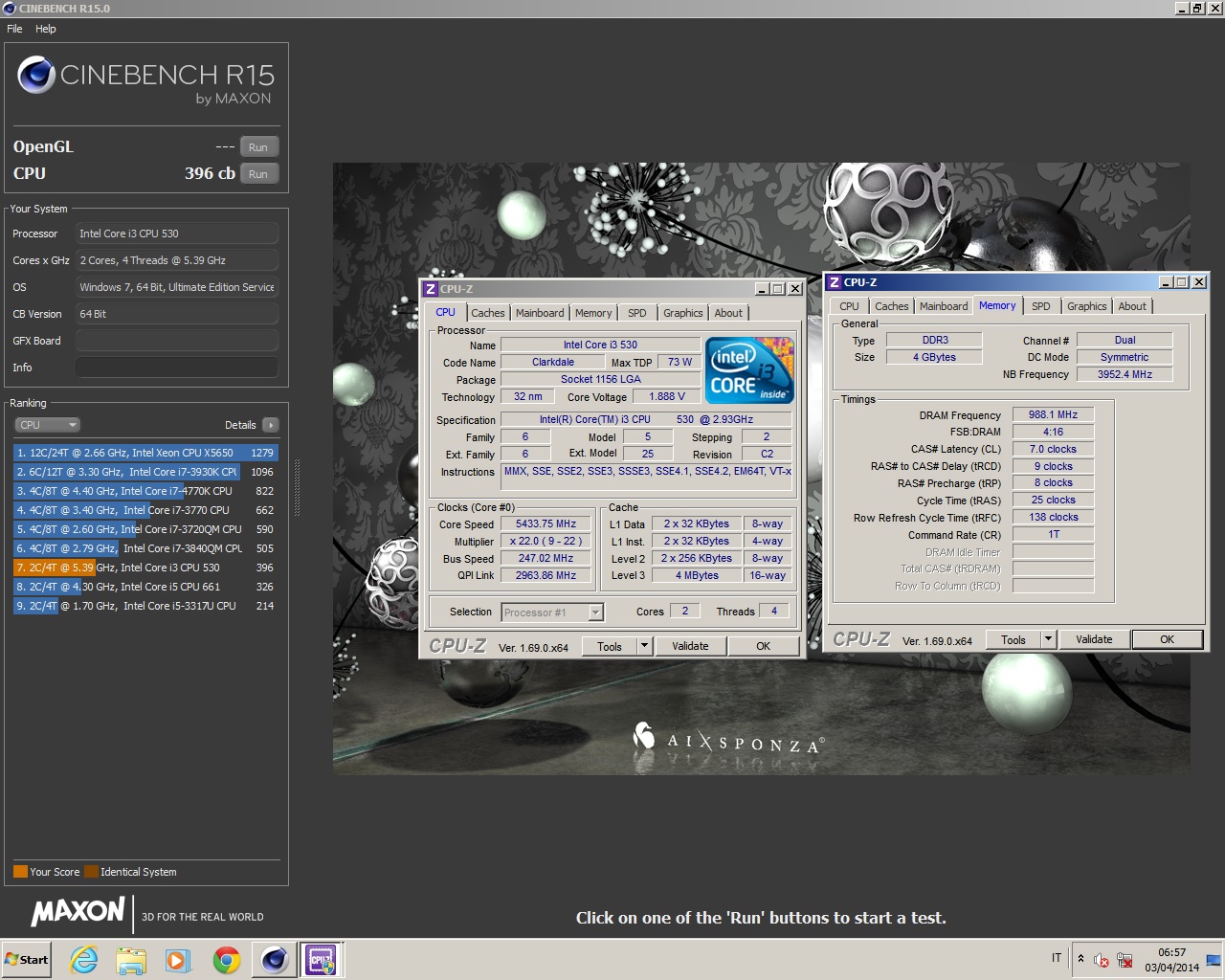Viewport: 1225px width, 980px height.
Task: Select the Core i5-3317U ranking row
Action: (145, 606)
